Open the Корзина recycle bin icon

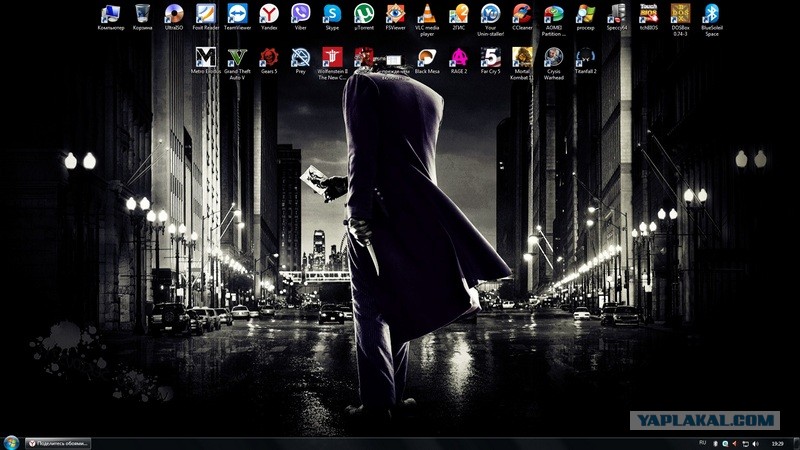pos(142,17)
